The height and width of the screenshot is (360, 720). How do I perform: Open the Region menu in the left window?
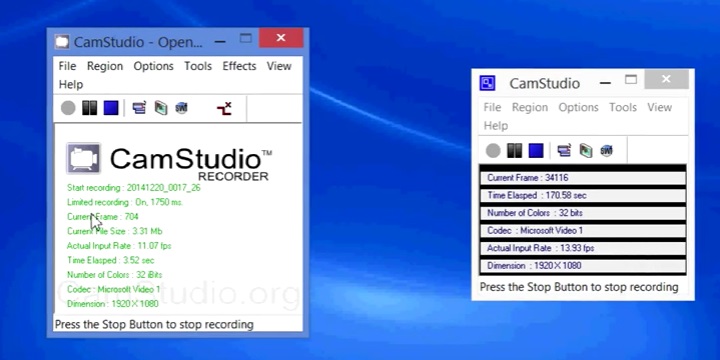pos(105,66)
